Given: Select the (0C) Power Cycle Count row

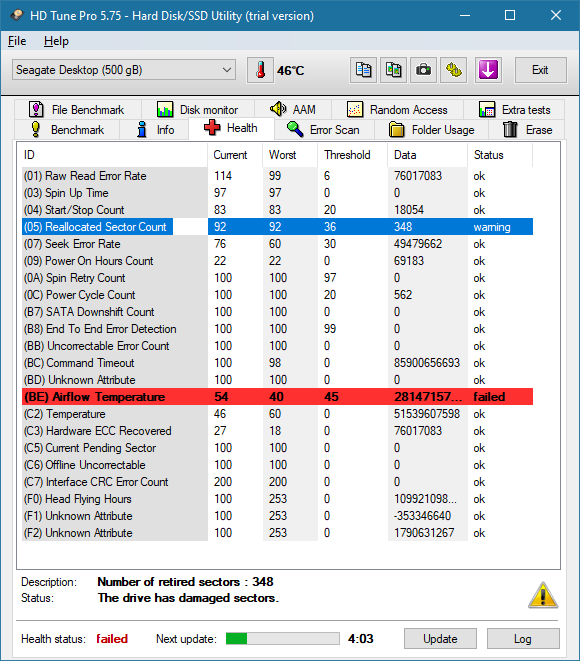Looking at the screenshot, I should [x=277, y=295].
